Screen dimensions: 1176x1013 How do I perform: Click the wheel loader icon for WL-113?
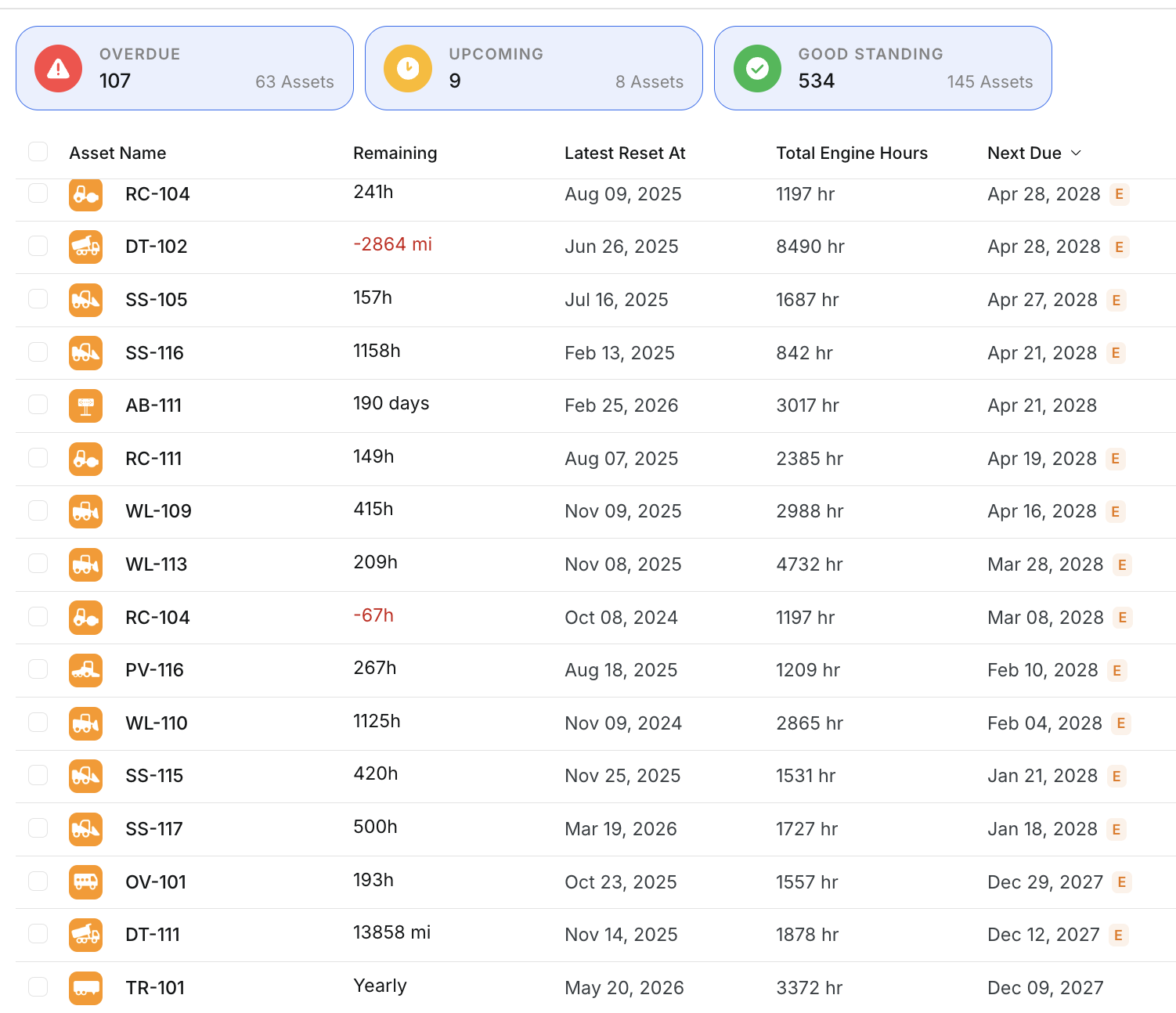click(86, 564)
